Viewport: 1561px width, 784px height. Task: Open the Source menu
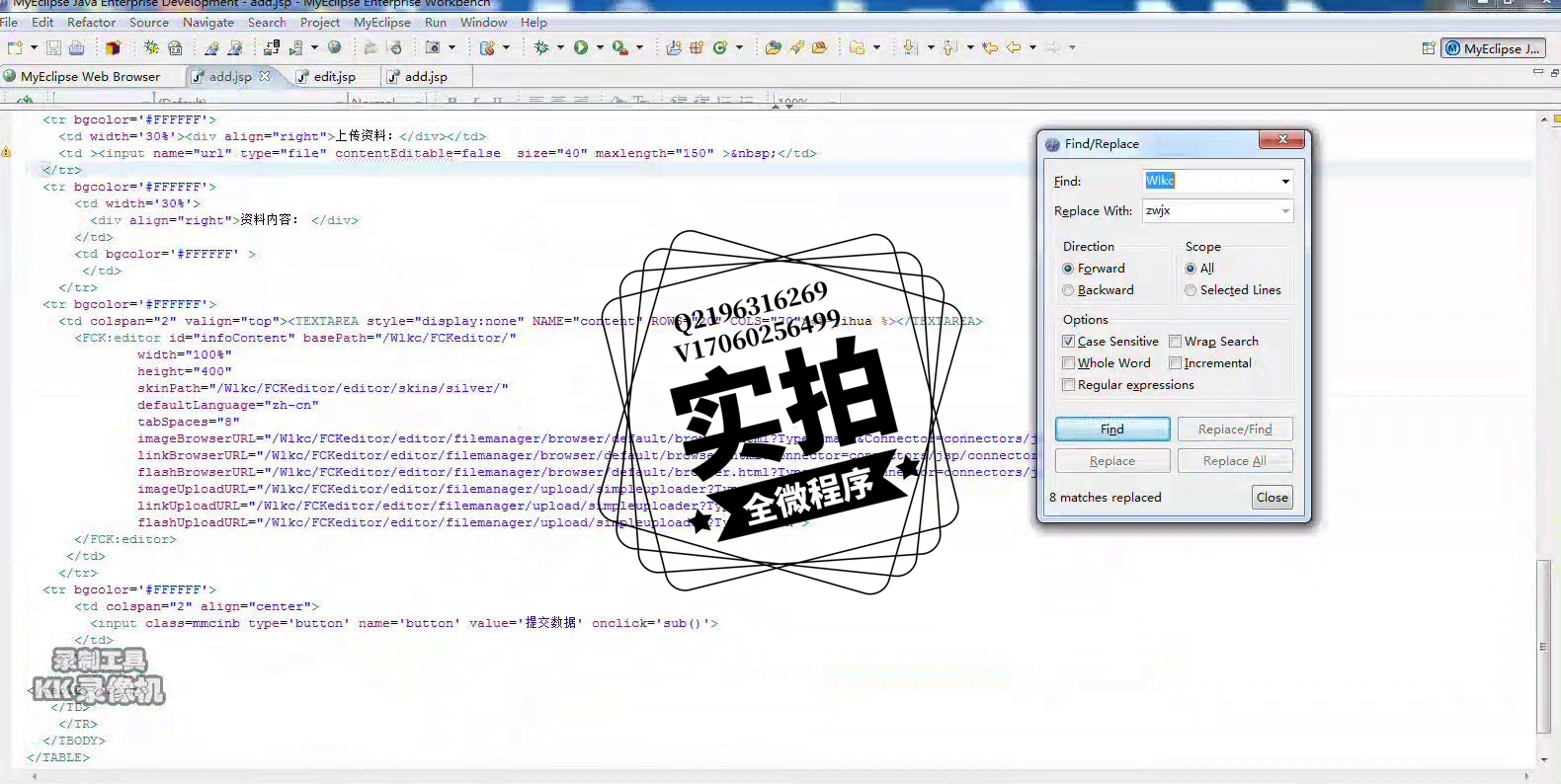coord(149,22)
